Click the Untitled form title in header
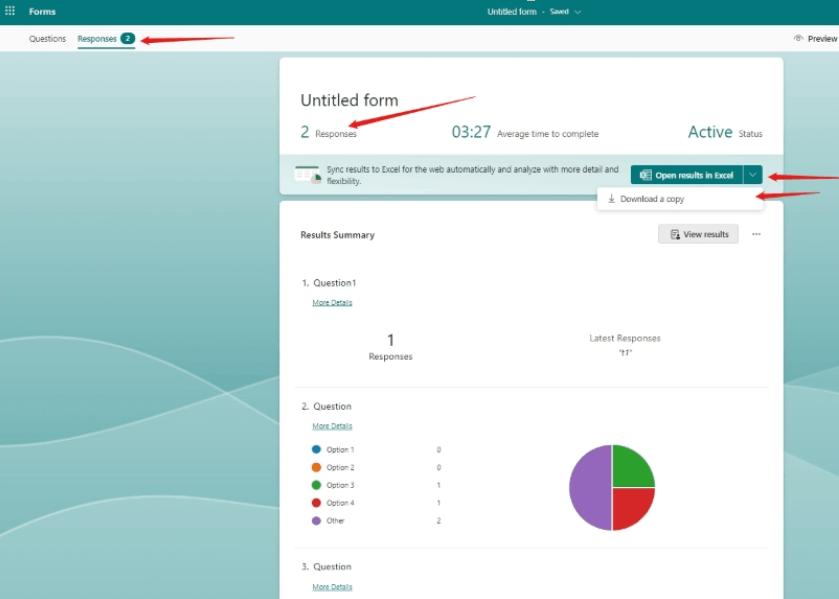This screenshot has width=839, height=599. (x=512, y=11)
